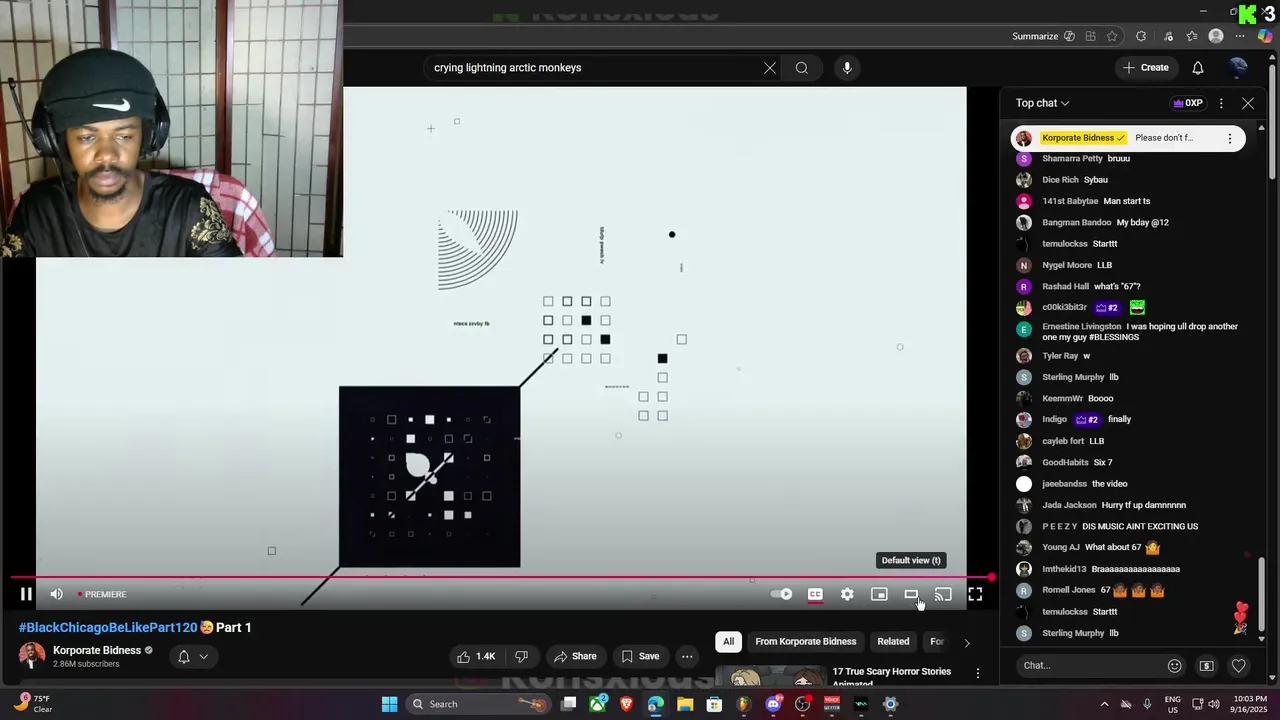1280x720 pixels.
Task: Open the Edge browser profile avatar
Action: (x=1216, y=36)
